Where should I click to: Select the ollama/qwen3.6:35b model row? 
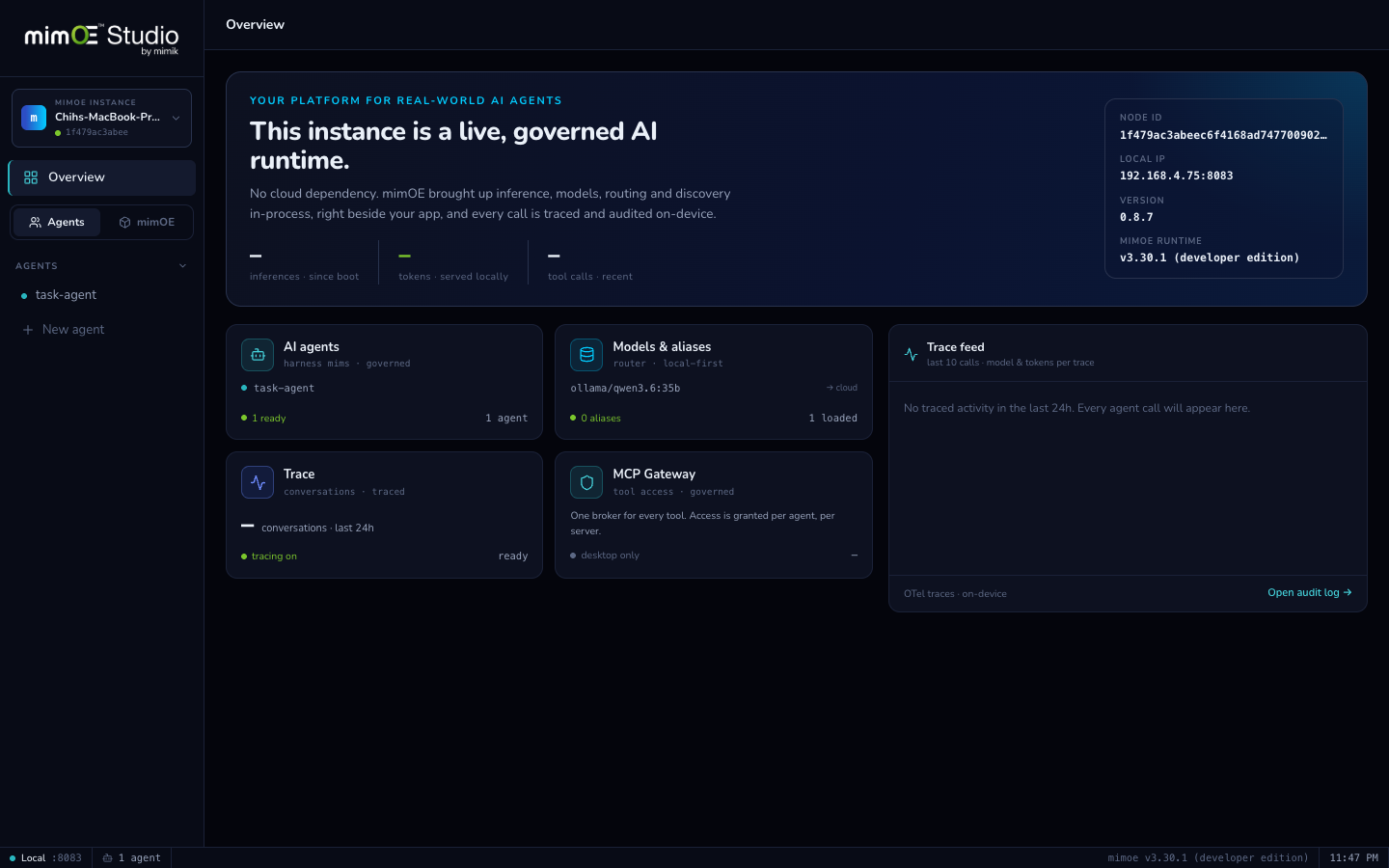[714, 389]
